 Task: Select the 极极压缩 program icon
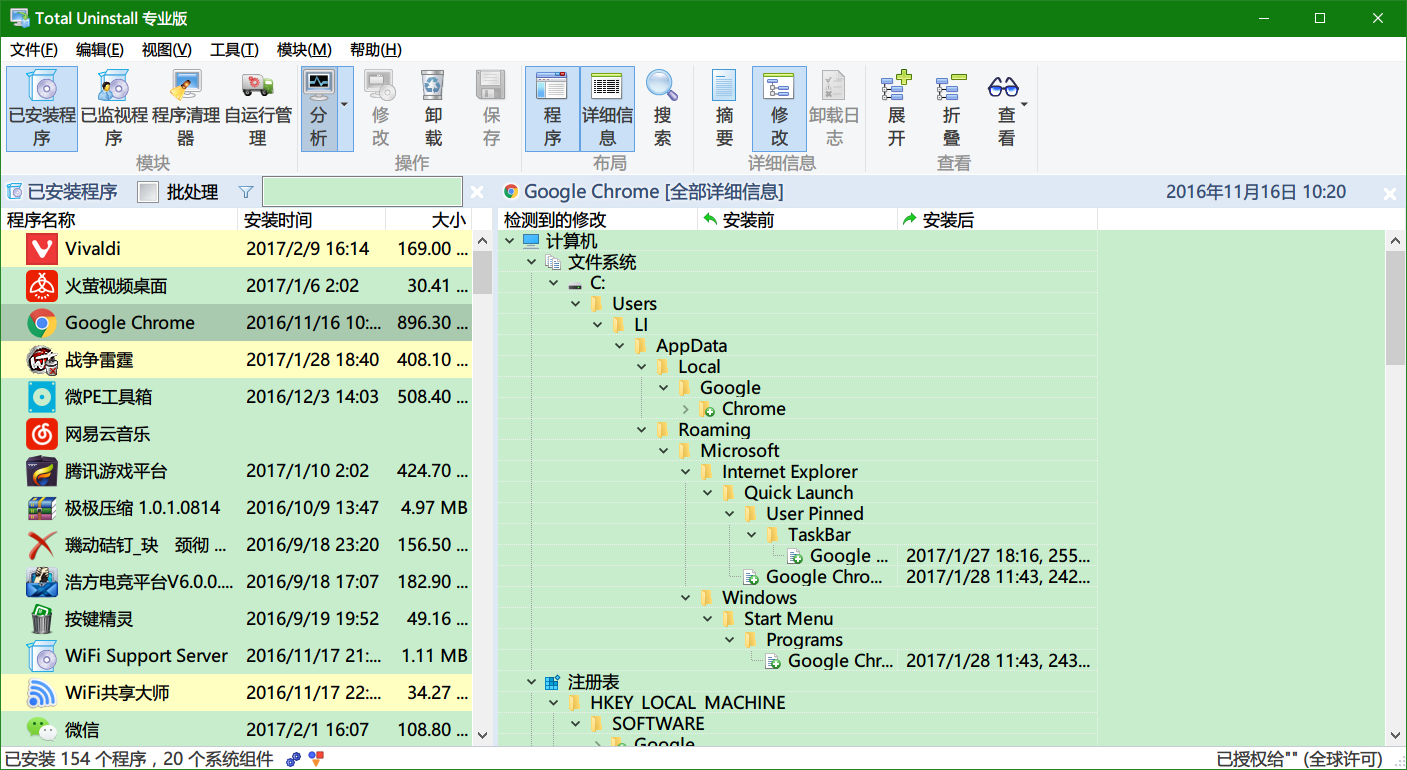[41, 508]
